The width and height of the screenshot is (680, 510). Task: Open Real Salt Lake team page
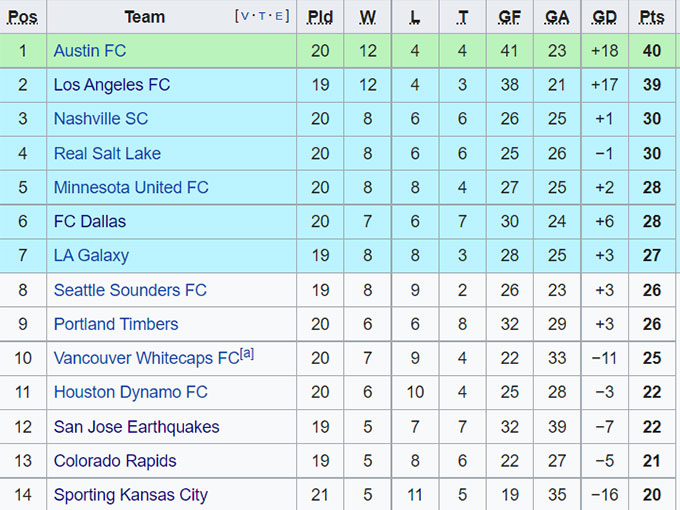click(x=107, y=153)
